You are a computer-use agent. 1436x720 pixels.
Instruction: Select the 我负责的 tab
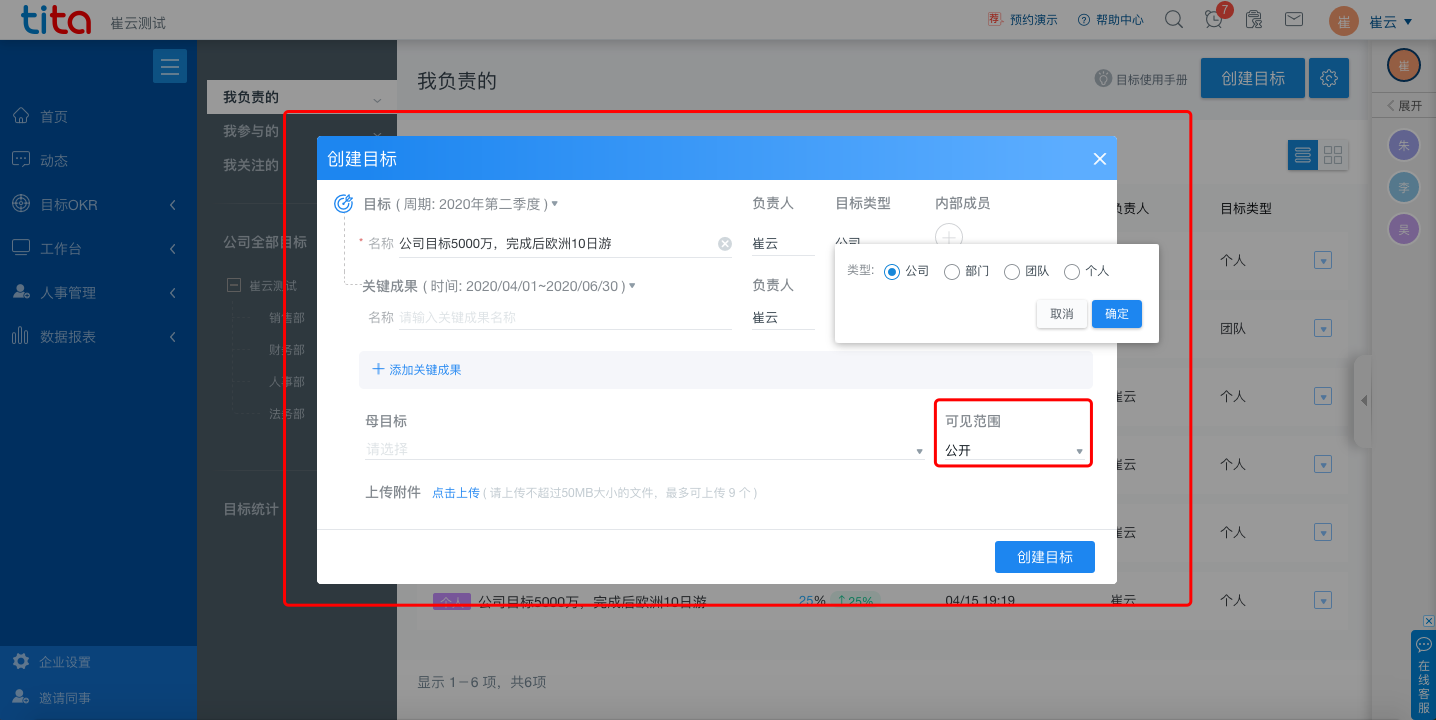point(301,97)
